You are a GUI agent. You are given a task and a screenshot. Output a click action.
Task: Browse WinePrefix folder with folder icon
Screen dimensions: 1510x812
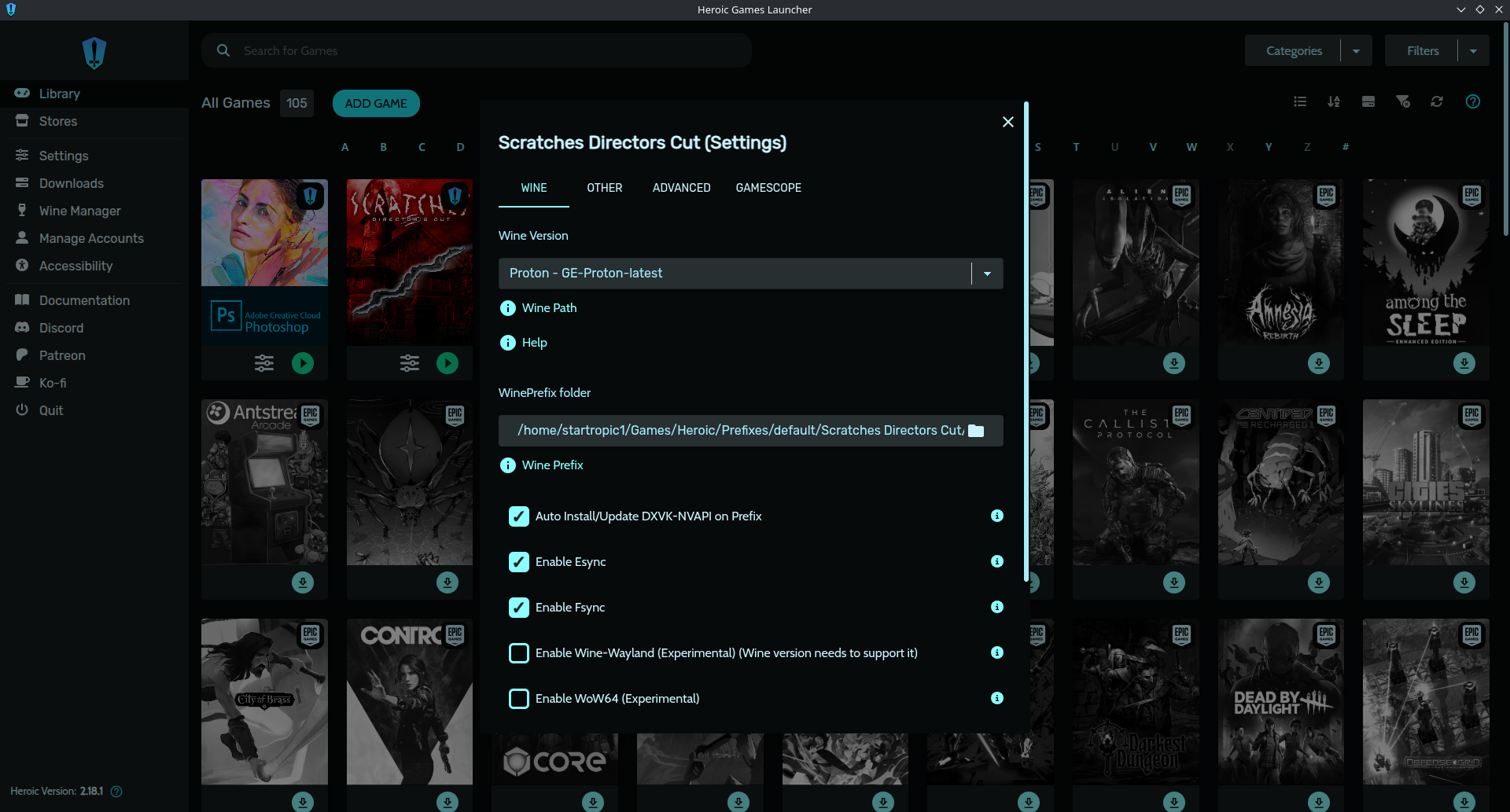tap(977, 430)
